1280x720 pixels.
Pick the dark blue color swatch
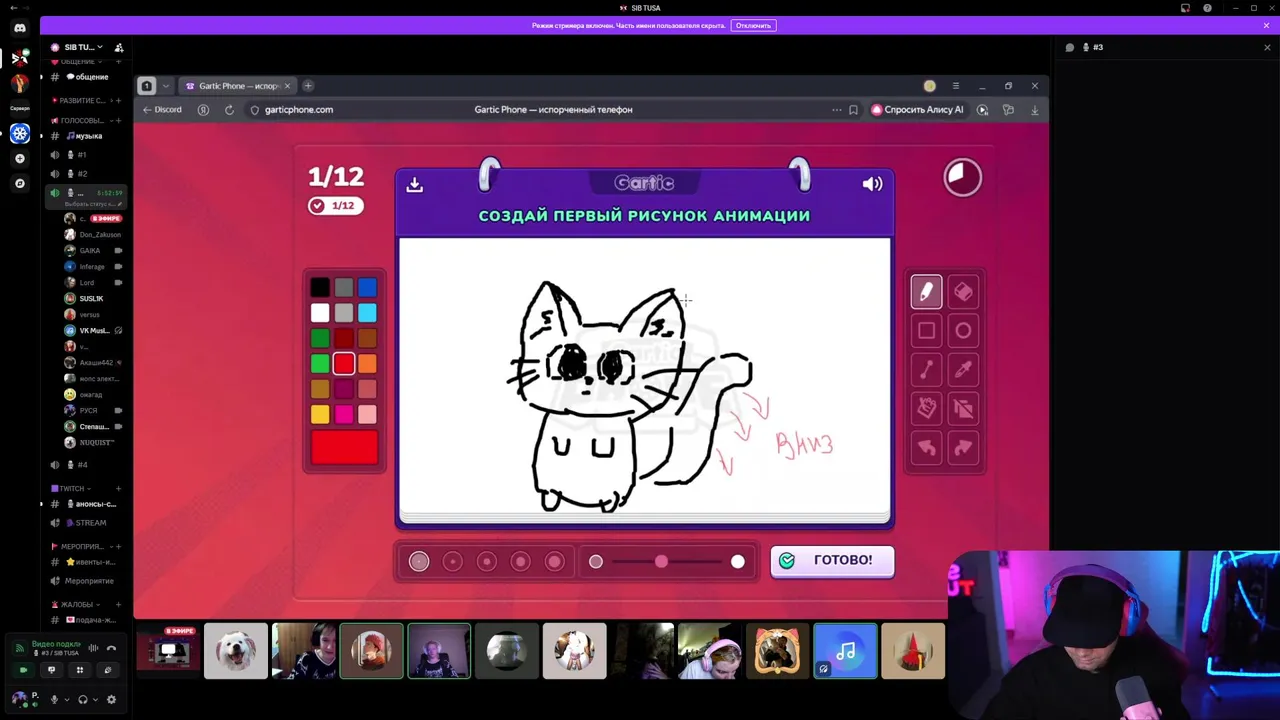click(x=368, y=288)
